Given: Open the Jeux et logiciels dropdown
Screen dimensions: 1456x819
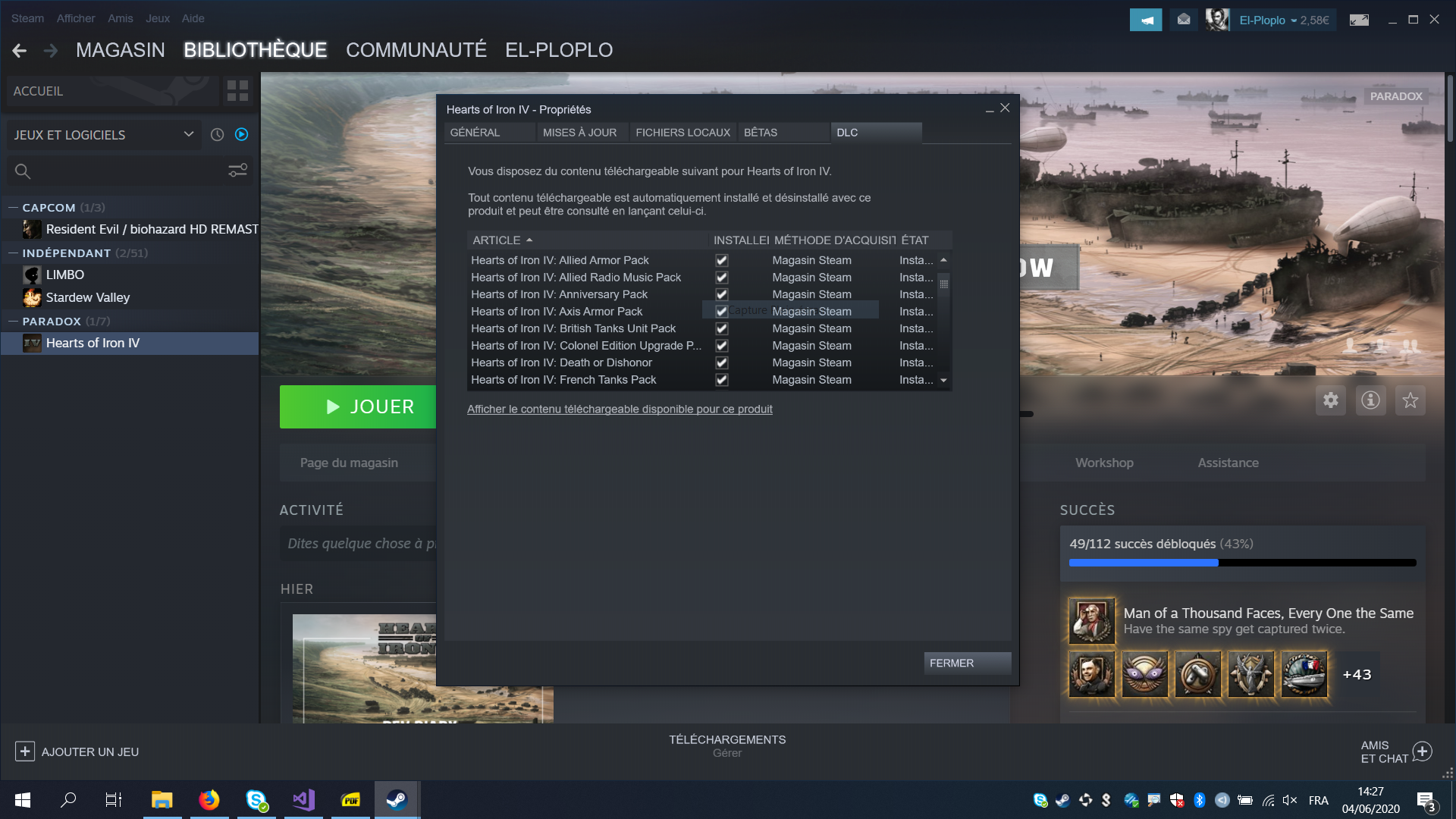Looking at the screenshot, I should click(188, 134).
